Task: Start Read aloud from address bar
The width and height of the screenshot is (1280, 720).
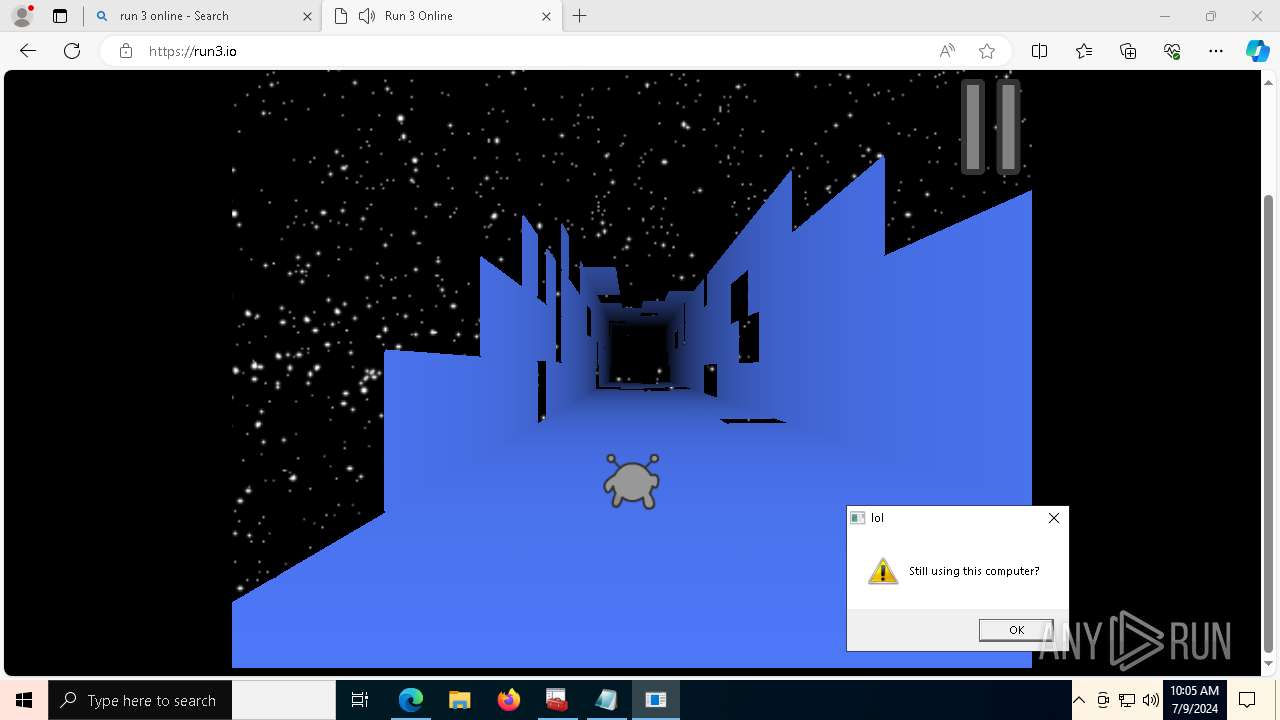Action: pos(947,51)
